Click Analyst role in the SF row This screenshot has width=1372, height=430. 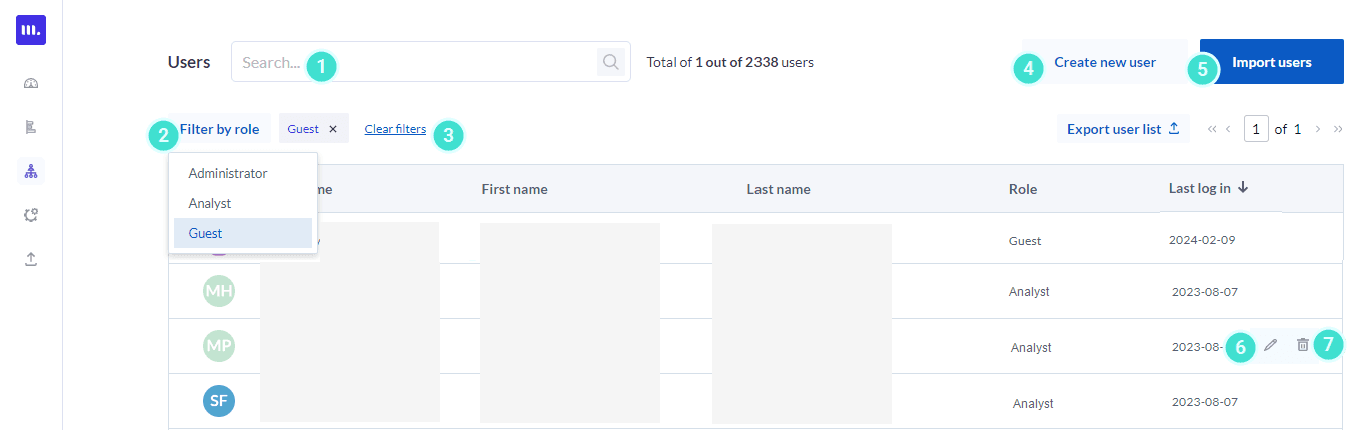1033,404
